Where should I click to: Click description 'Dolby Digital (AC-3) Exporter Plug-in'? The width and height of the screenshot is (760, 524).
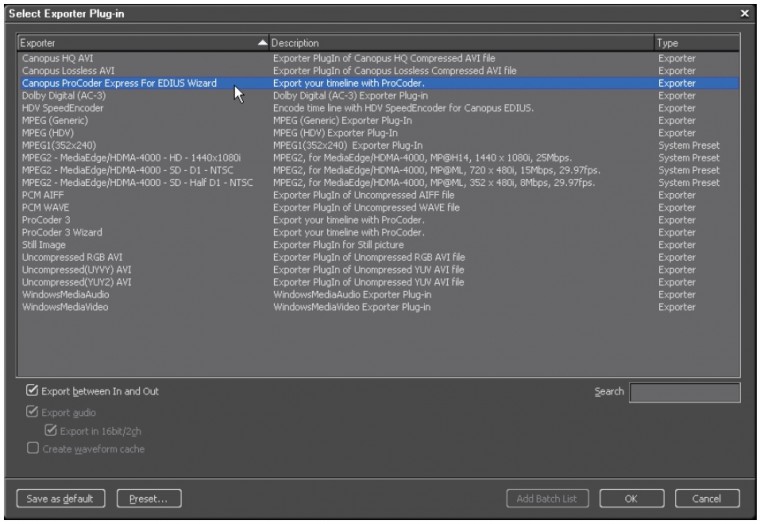[350, 95]
